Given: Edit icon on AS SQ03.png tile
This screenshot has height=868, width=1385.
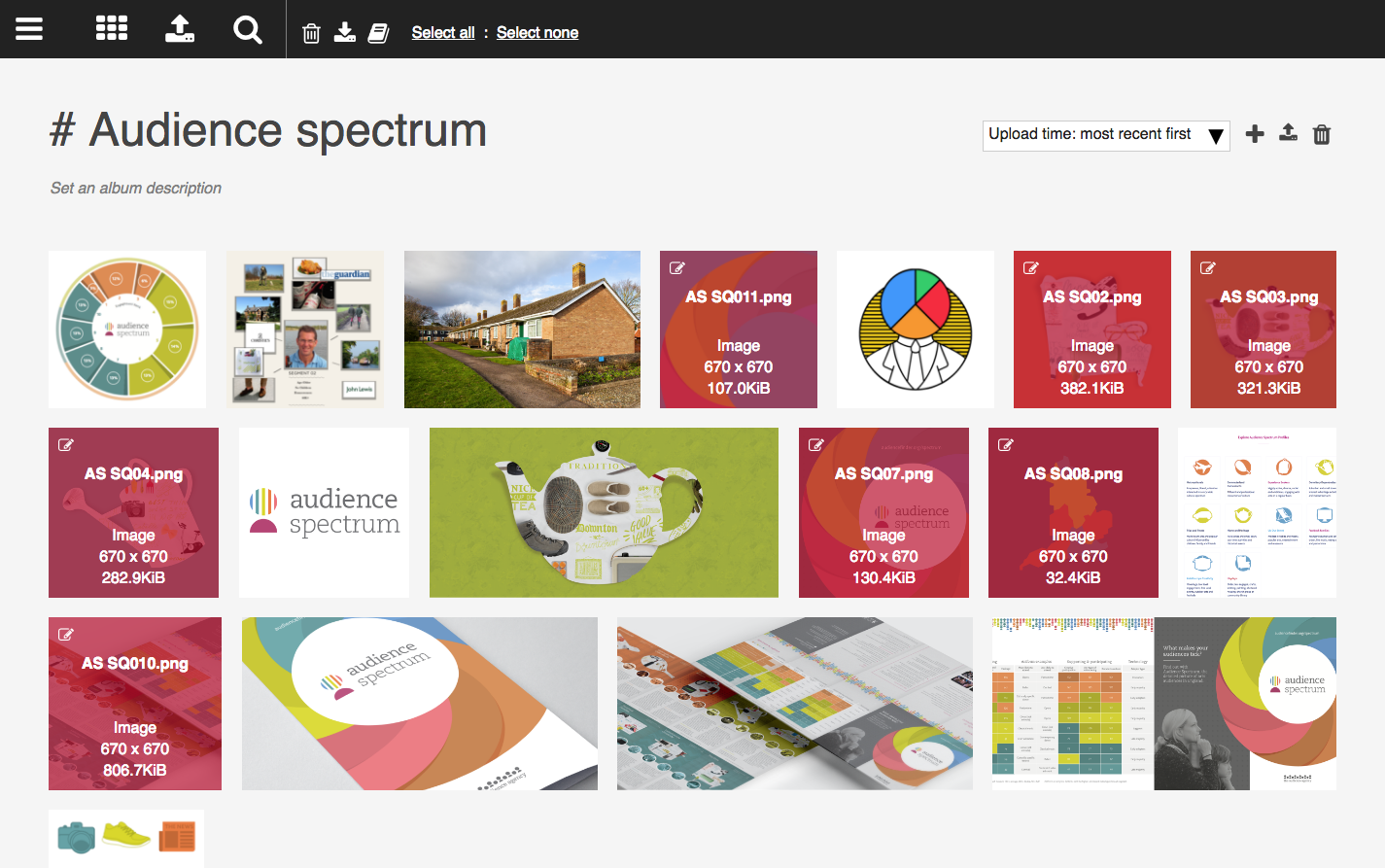Looking at the screenshot, I should point(1208,268).
